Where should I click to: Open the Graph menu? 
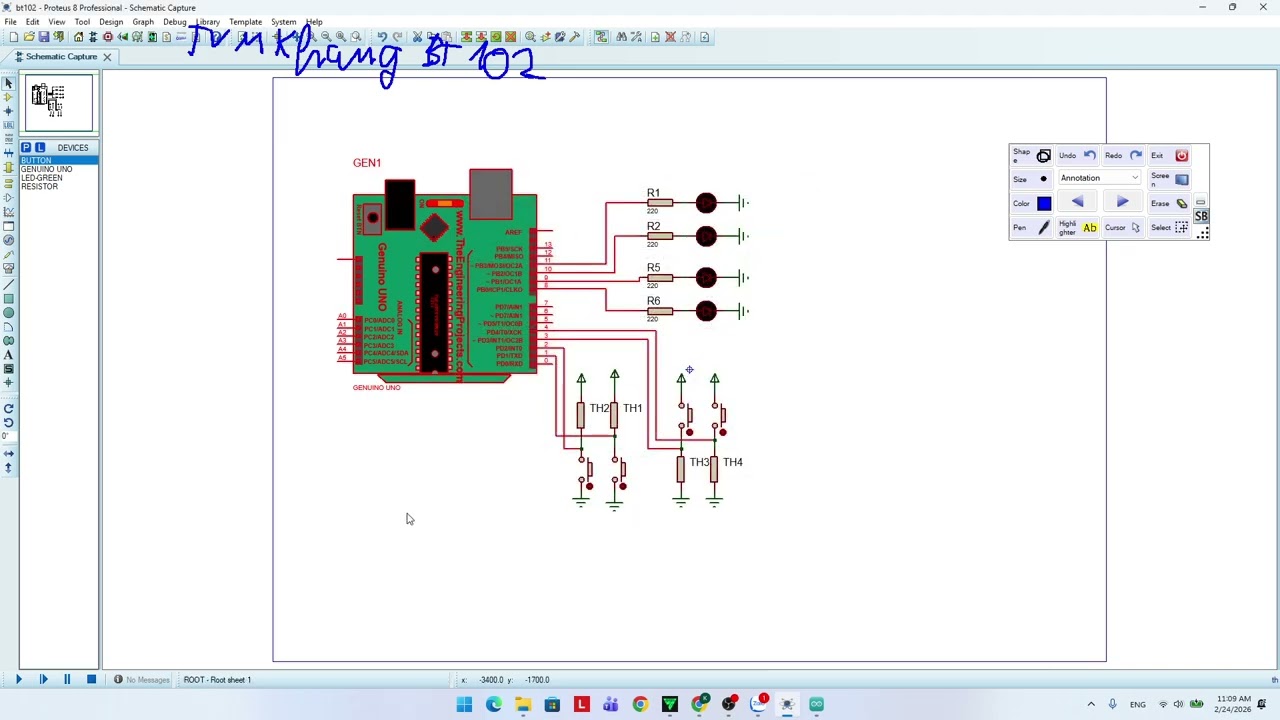143,22
